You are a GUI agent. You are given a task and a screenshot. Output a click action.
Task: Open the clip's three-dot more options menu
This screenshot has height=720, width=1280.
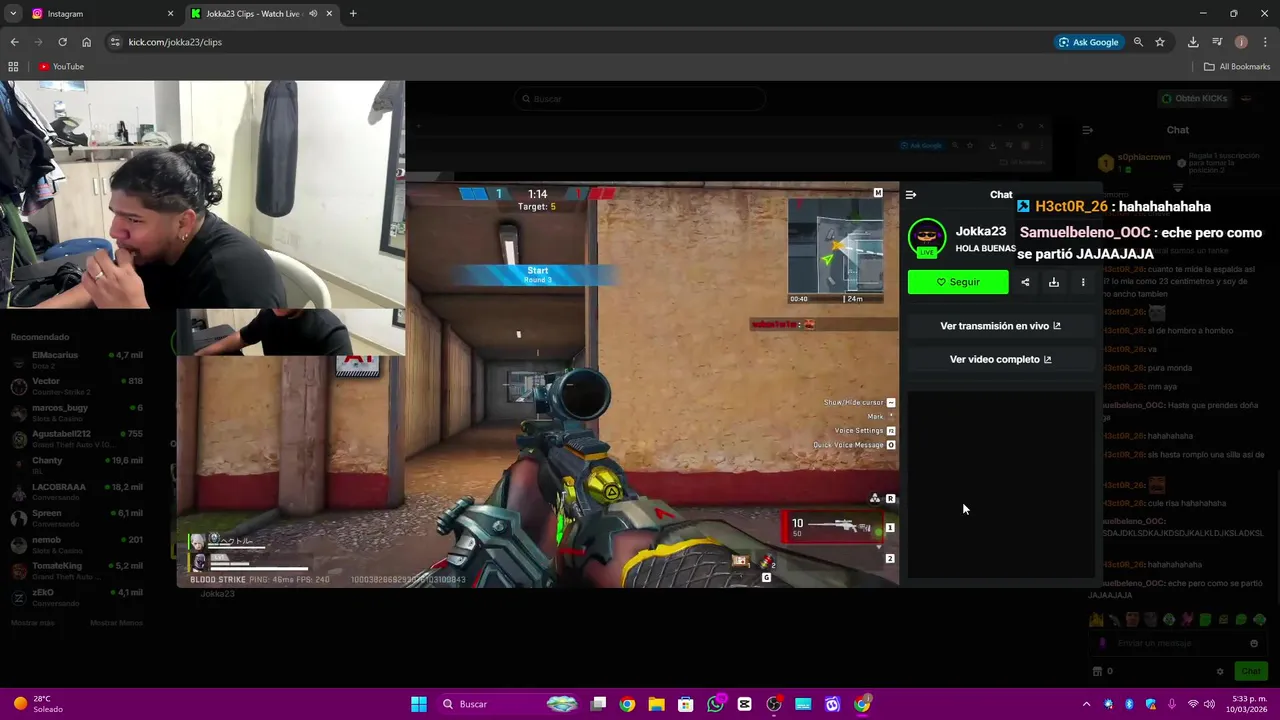1083,282
